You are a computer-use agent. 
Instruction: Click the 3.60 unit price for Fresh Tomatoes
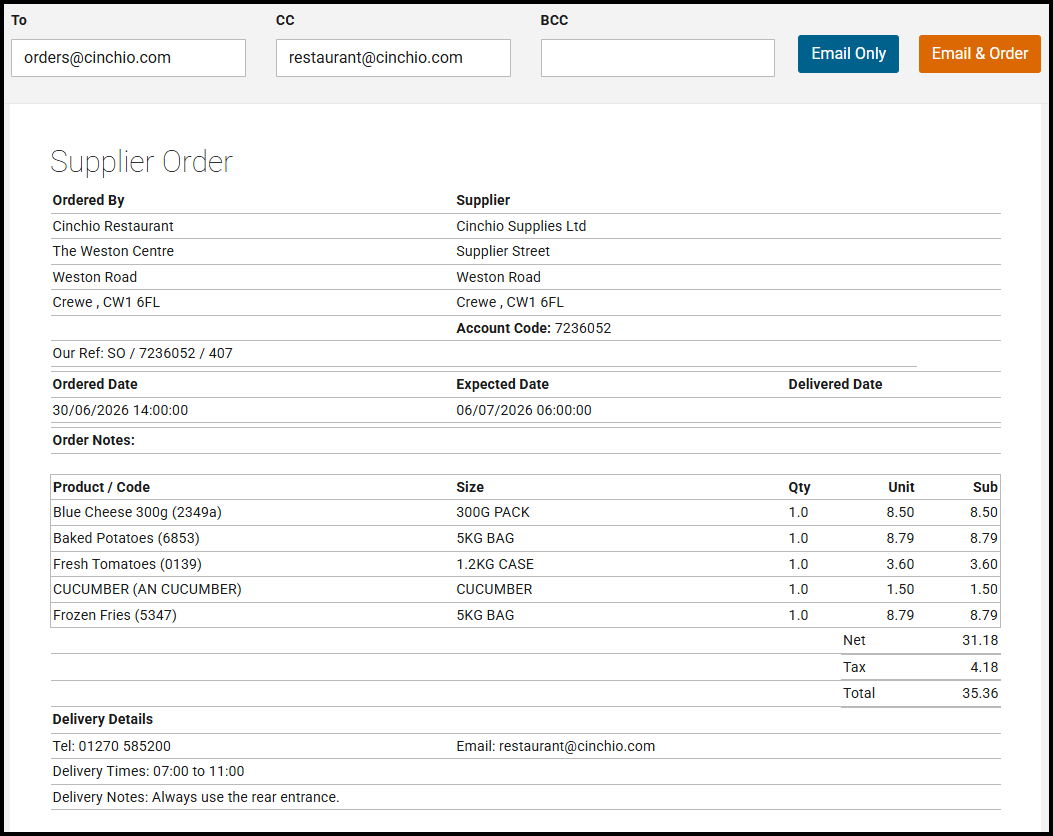click(900, 564)
